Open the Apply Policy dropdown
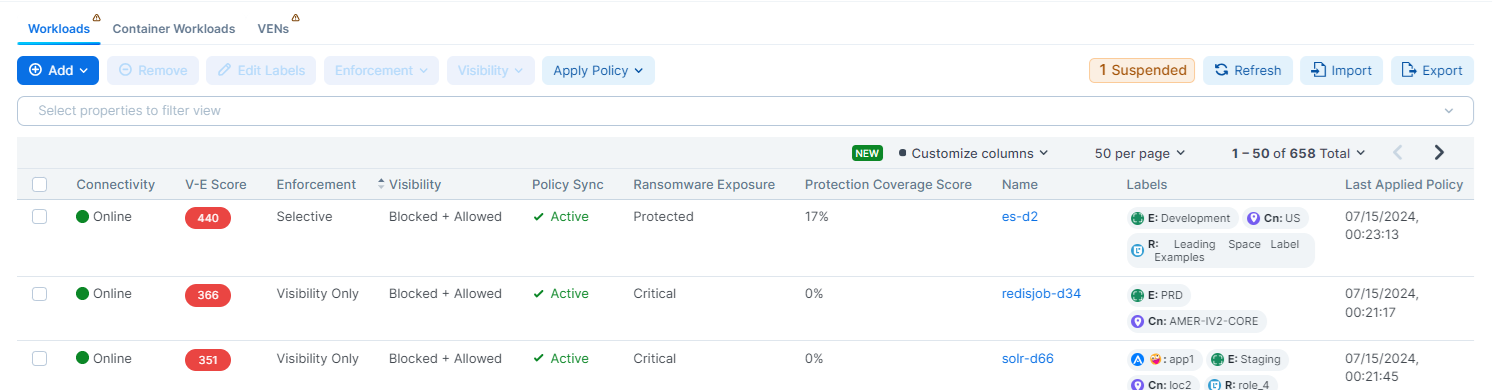This screenshot has width=1495, height=390. coord(598,70)
